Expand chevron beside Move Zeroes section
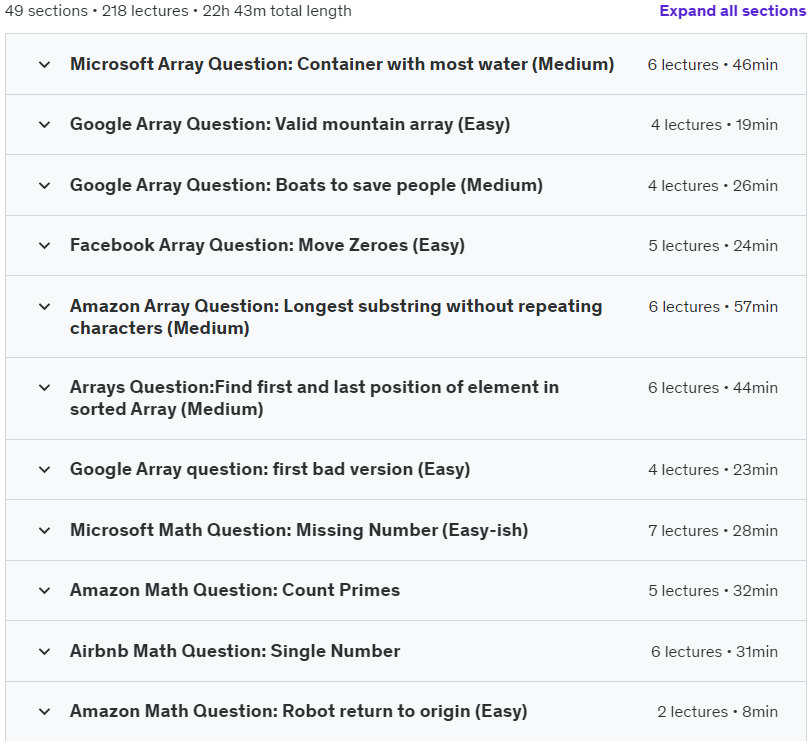 pos(45,246)
